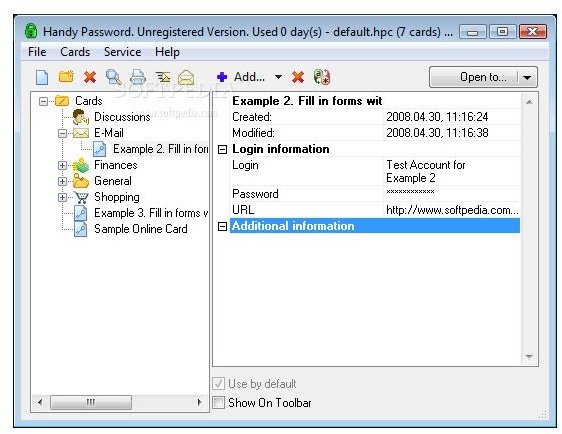Select the Sample Online Card item
The height and width of the screenshot is (434, 562).
140,229
